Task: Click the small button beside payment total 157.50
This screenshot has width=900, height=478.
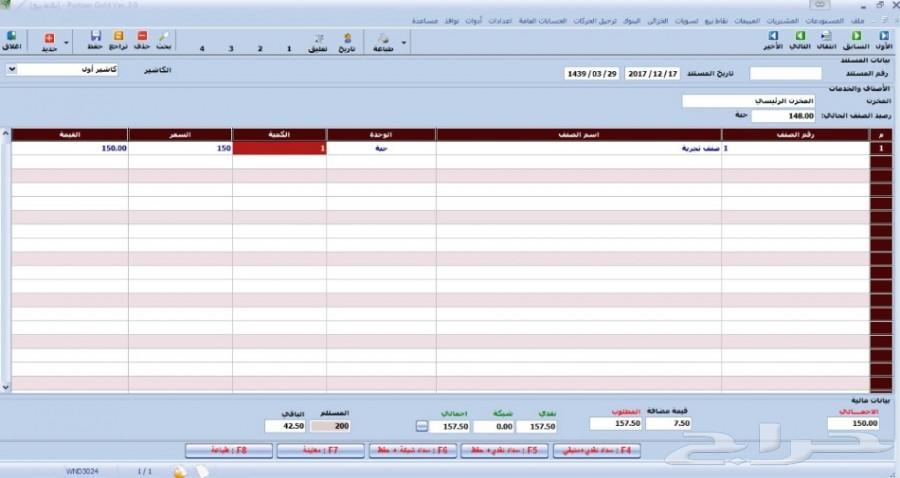Action: pos(422,426)
